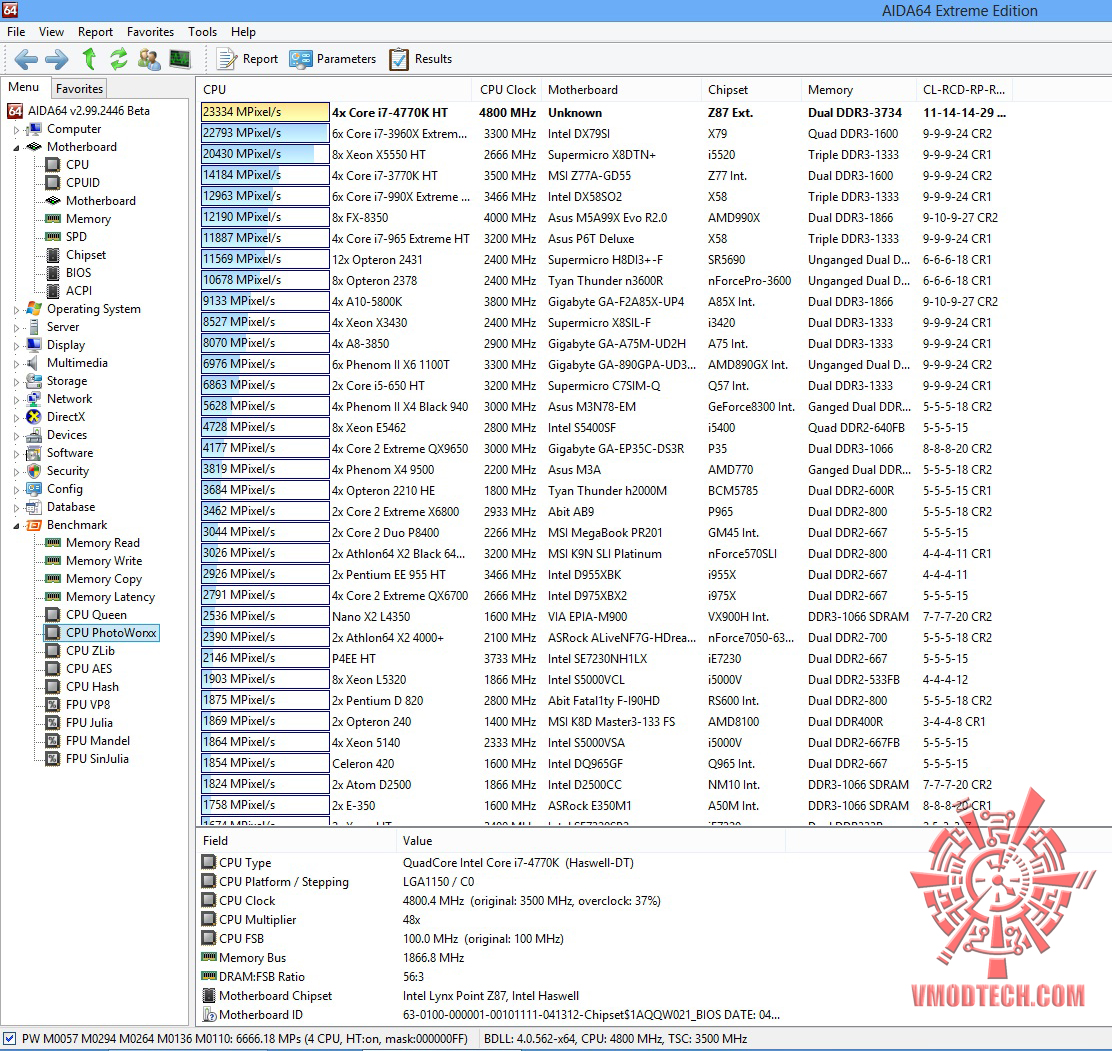Open benchmark Results
Image resolution: width=1112 pixels, height=1051 pixels.
click(x=421, y=59)
